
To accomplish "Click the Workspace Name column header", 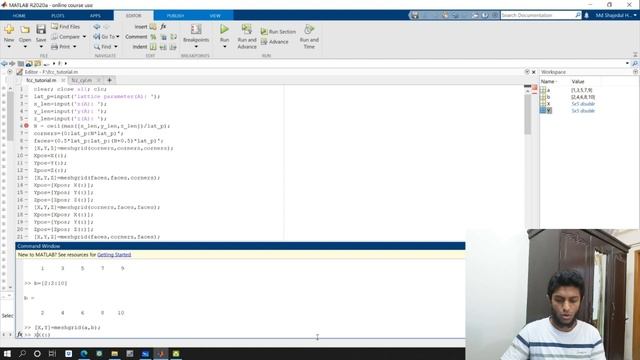I will [x=547, y=82].
